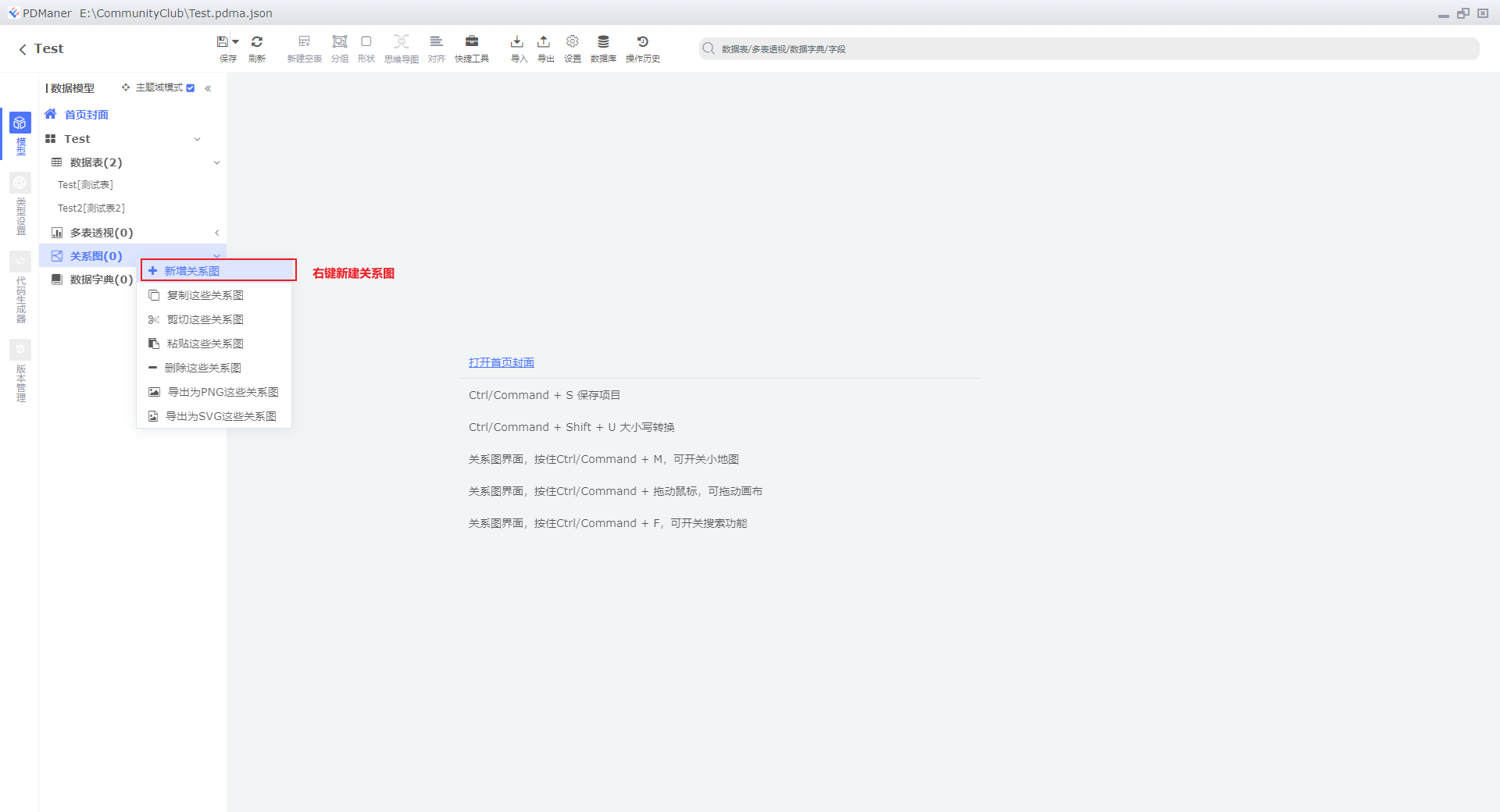
Task: Open the save dropdown arrow next to 保存
Action: (235, 42)
